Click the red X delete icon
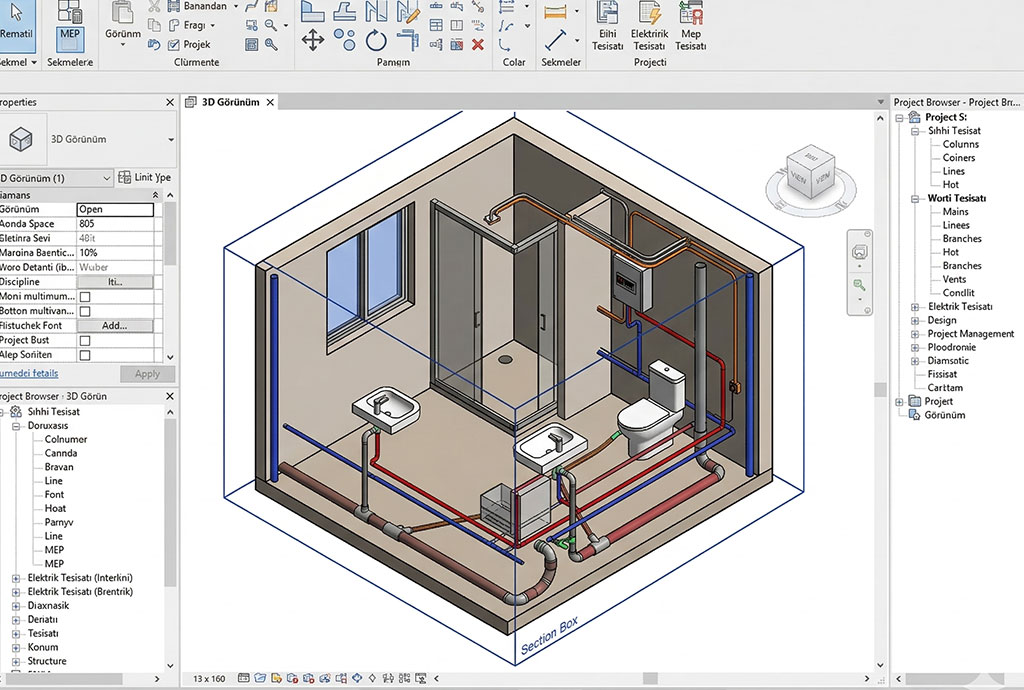Screen dimensions: 1024x690 coord(478,44)
